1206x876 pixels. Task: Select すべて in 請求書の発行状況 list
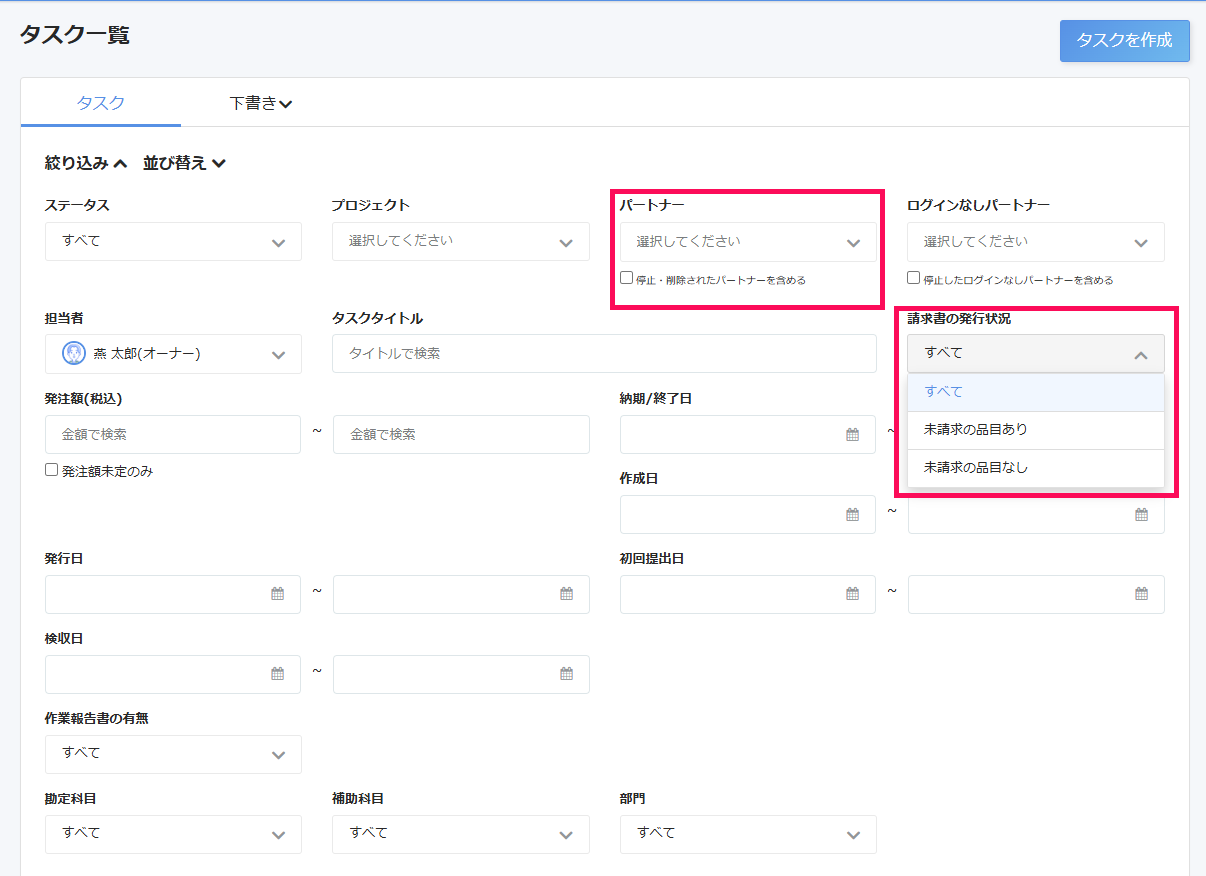click(x=1036, y=392)
